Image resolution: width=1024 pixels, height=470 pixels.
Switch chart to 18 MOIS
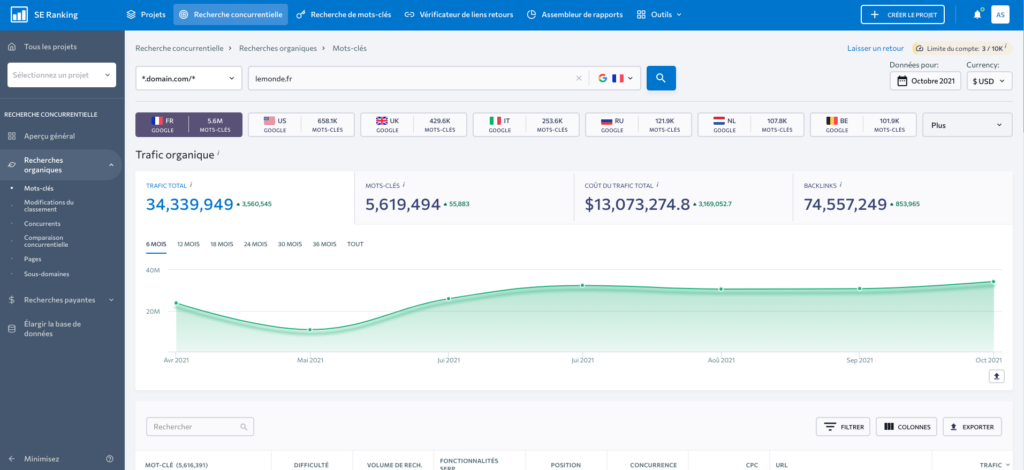coord(221,244)
